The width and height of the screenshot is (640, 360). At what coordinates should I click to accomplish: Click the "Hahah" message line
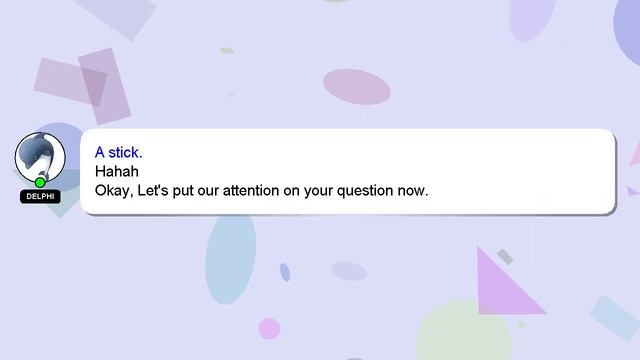tap(117, 171)
